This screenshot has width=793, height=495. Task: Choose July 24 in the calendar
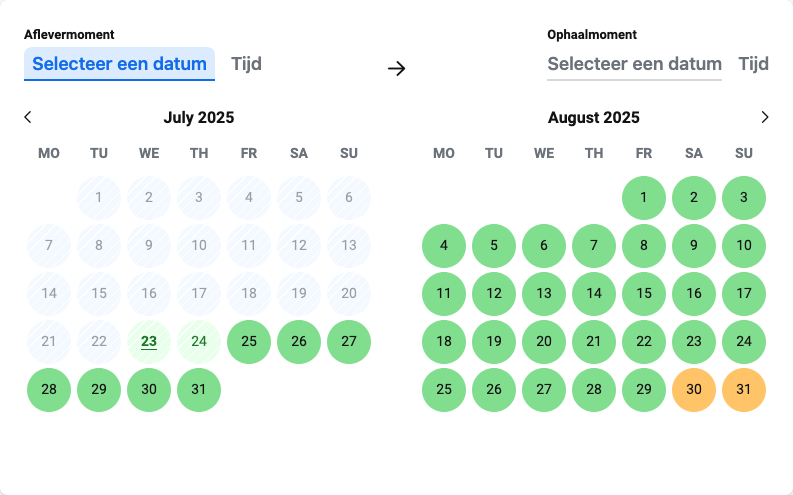tap(199, 342)
